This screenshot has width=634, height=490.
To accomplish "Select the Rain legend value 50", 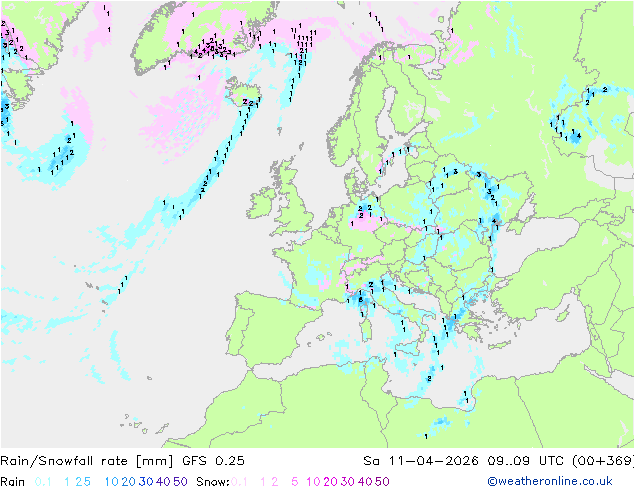I will 180,482.
